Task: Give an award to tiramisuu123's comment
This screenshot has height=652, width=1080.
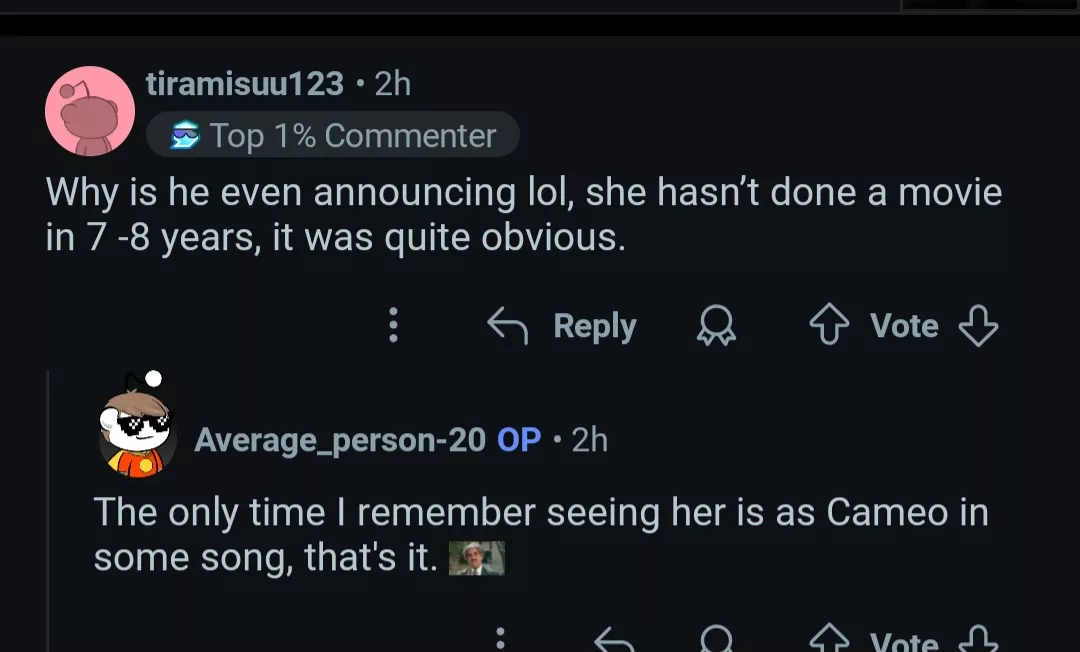Action: (x=716, y=326)
